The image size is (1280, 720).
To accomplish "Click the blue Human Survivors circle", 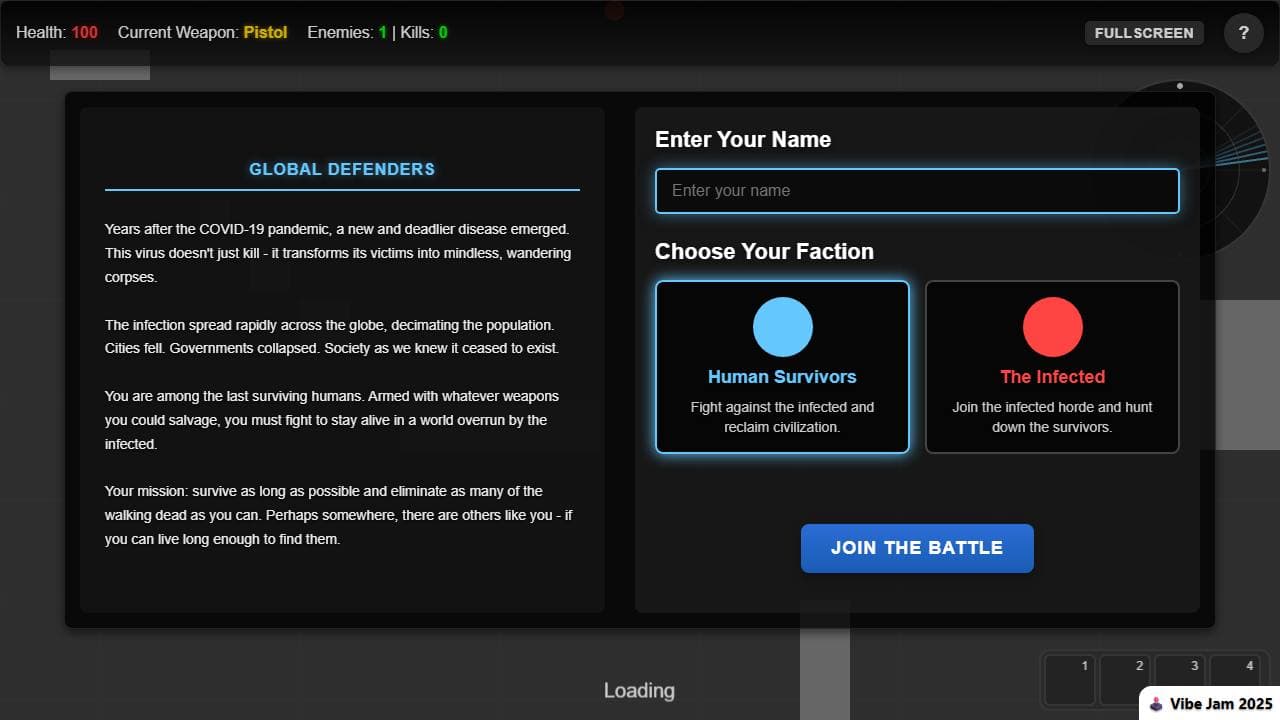I will 783,327.
